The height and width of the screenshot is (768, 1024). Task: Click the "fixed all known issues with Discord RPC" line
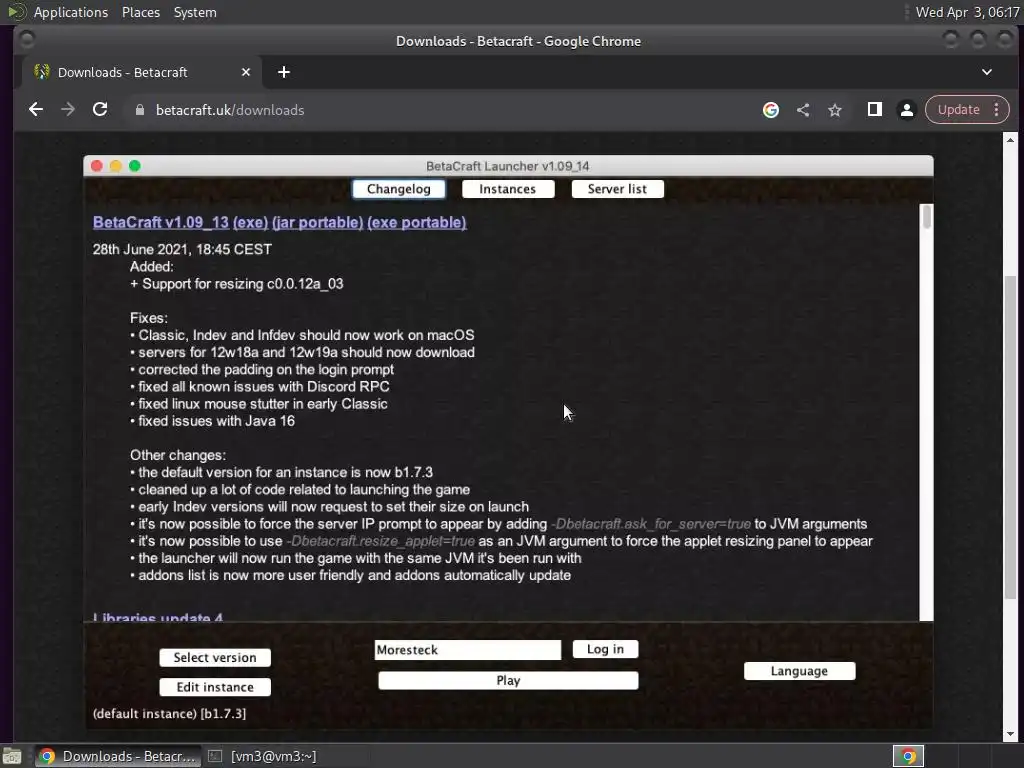pyautogui.click(x=264, y=387)
